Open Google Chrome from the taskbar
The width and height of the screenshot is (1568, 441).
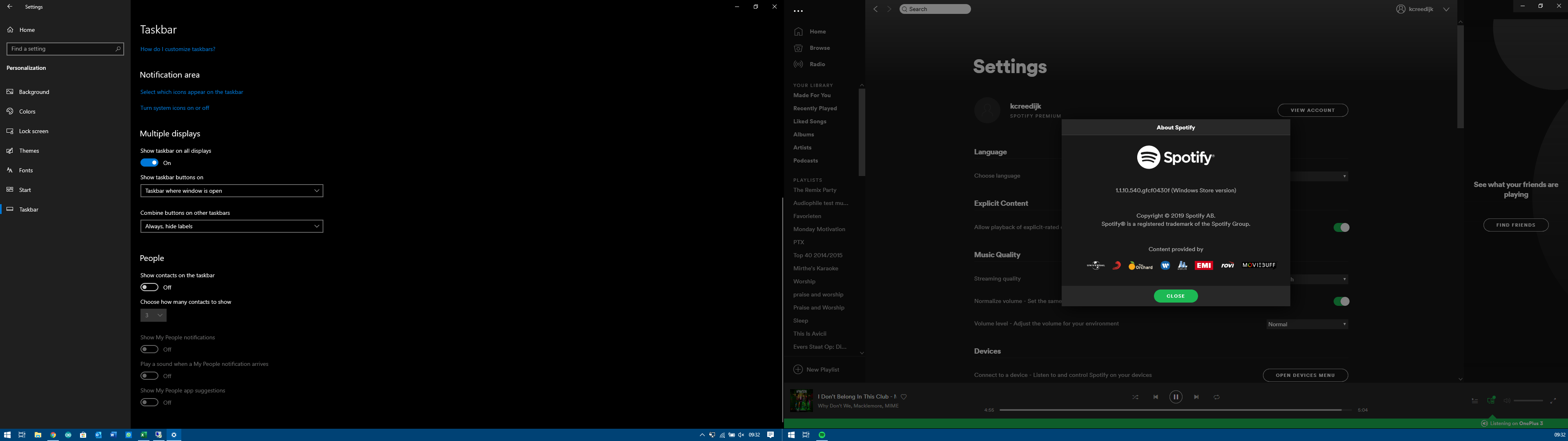click(x=53, y=435)
